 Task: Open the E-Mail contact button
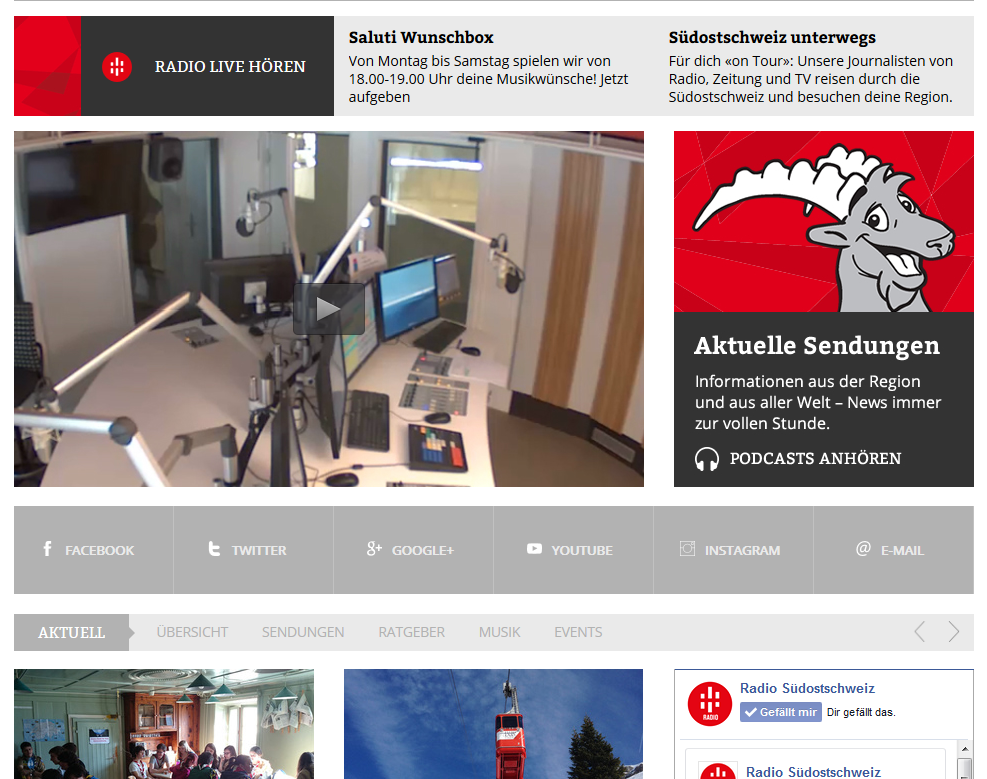click(894, 550)
